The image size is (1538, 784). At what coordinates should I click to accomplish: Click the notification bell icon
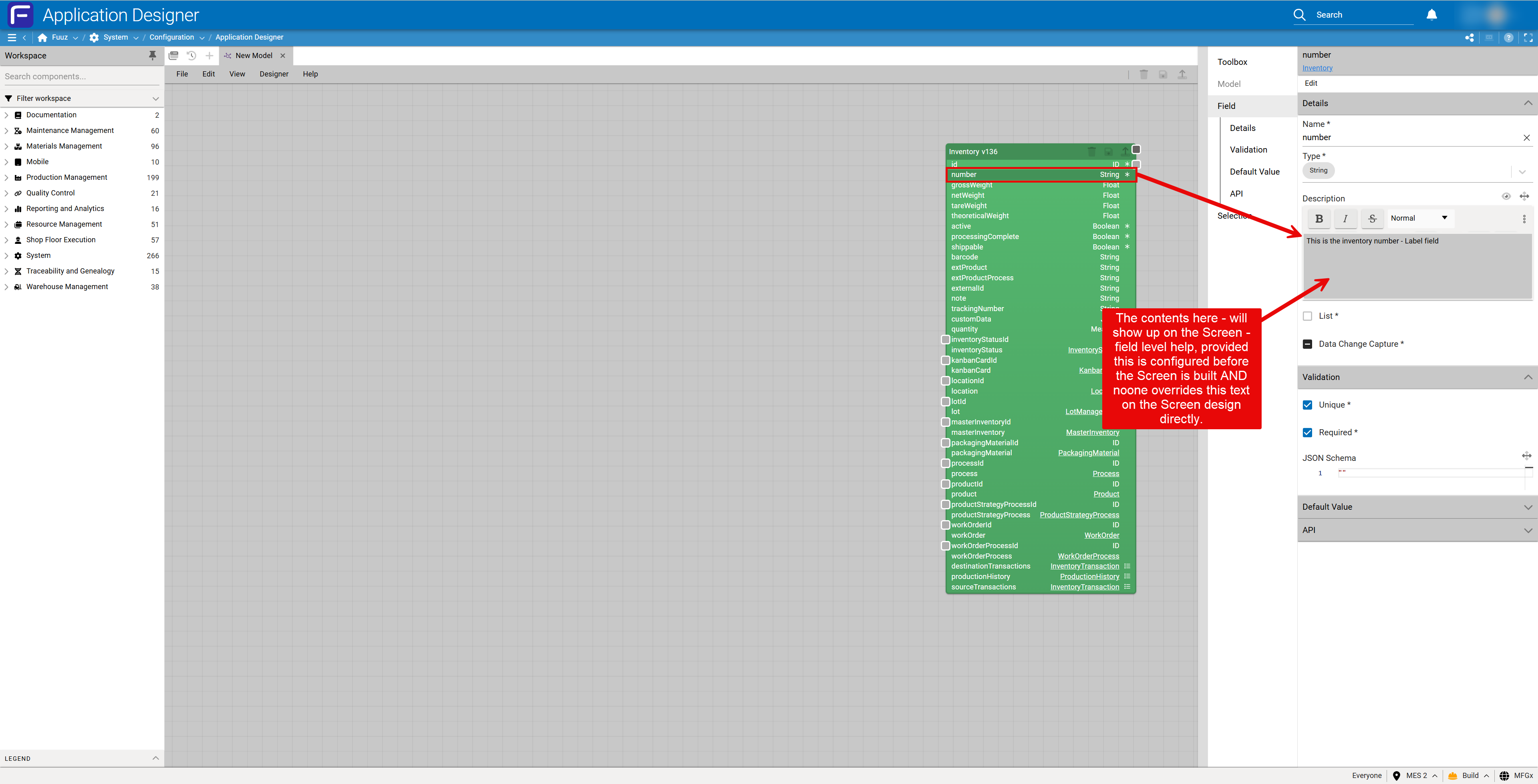[x=1431, y=15]
